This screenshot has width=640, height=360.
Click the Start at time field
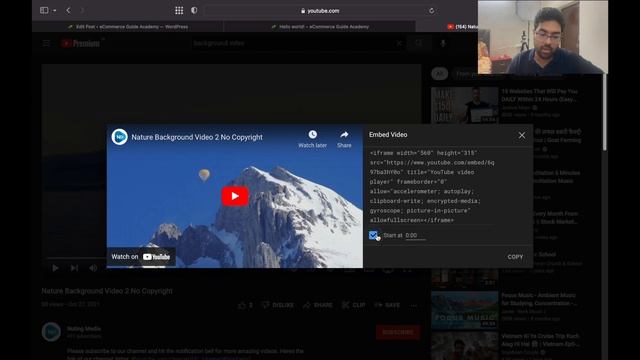pos(416,236)
